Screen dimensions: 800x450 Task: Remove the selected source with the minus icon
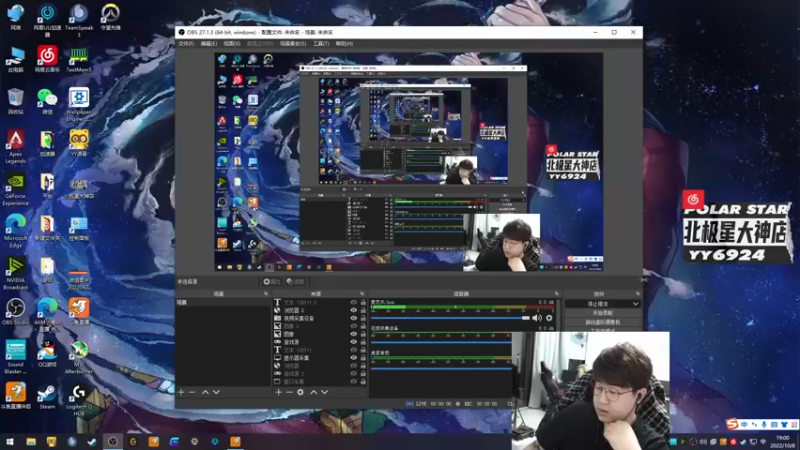(x=289, y=392)
